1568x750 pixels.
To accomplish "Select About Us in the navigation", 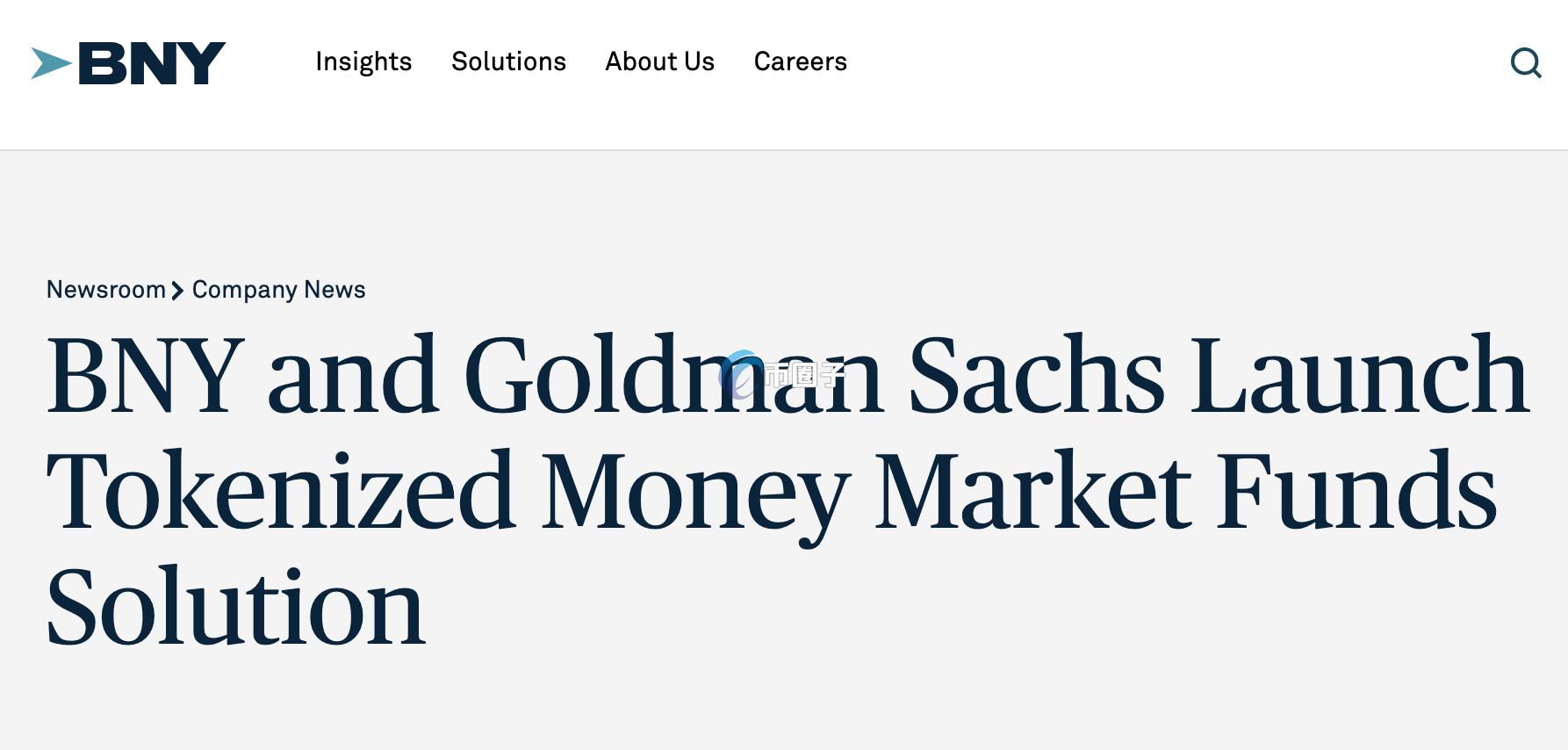I will click(659, 61).
